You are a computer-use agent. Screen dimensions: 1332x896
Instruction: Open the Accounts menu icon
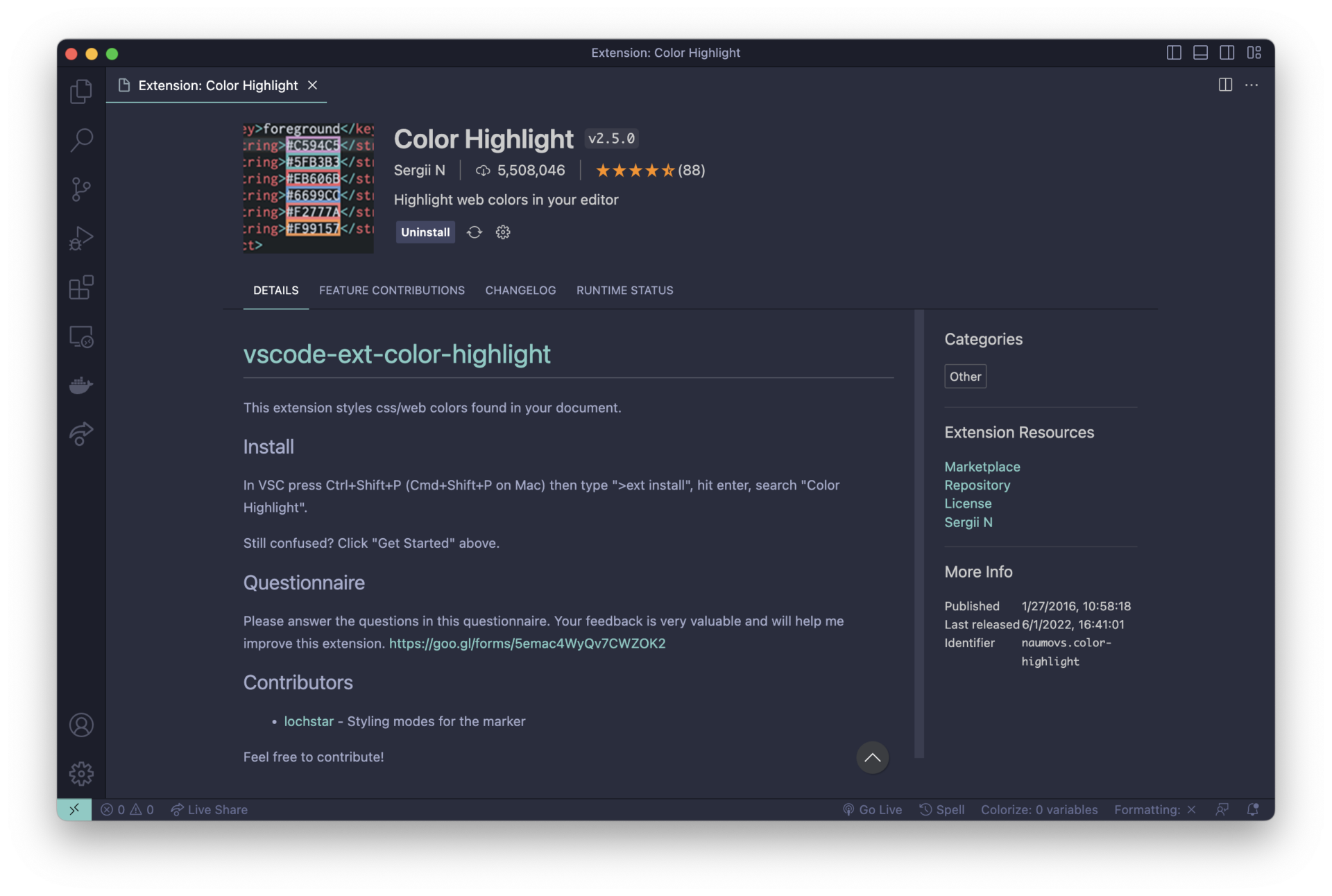coord(81,725)
